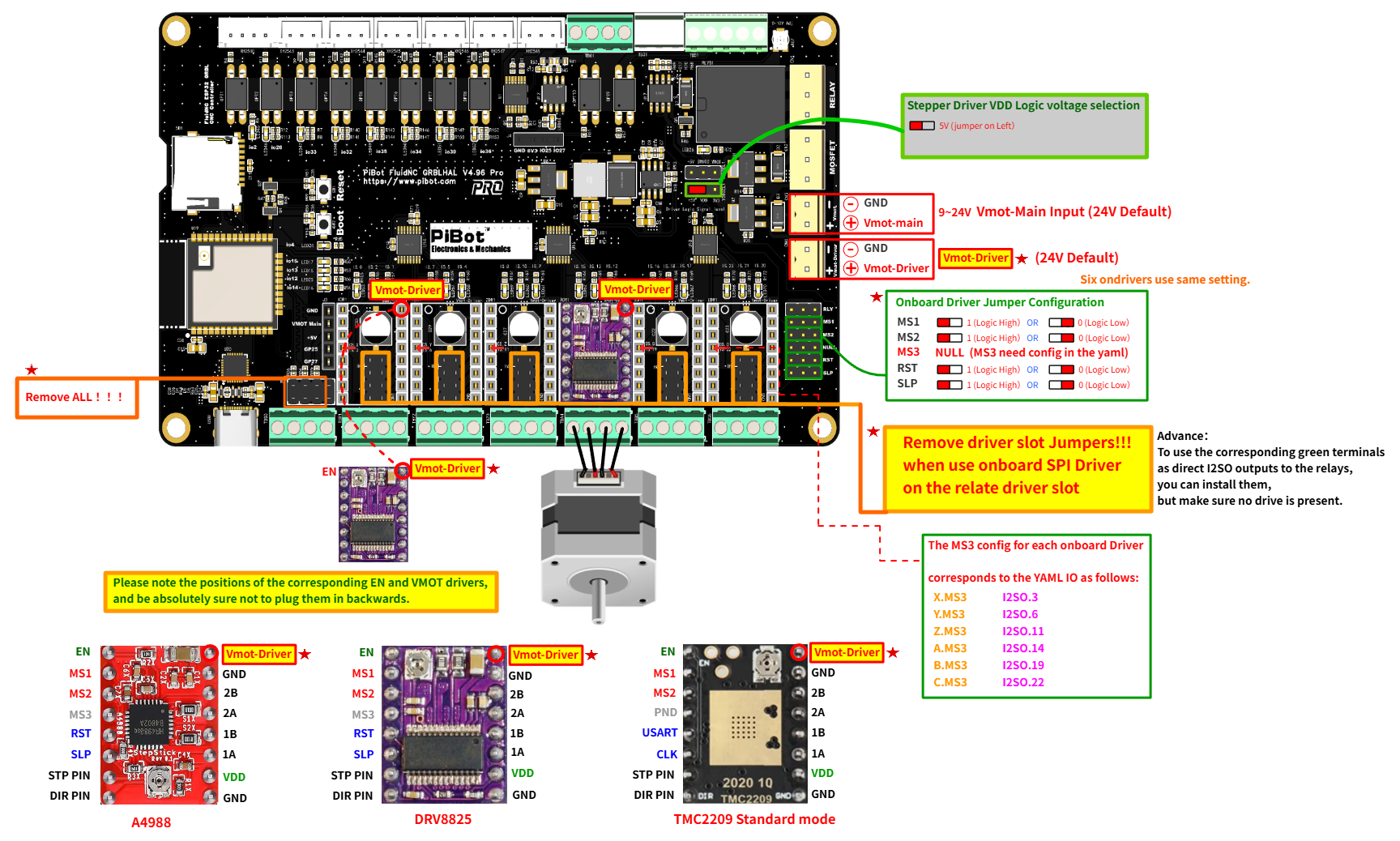Click the 'VDD' label beside the TMC2209
1400x841 pixels.
822,773
